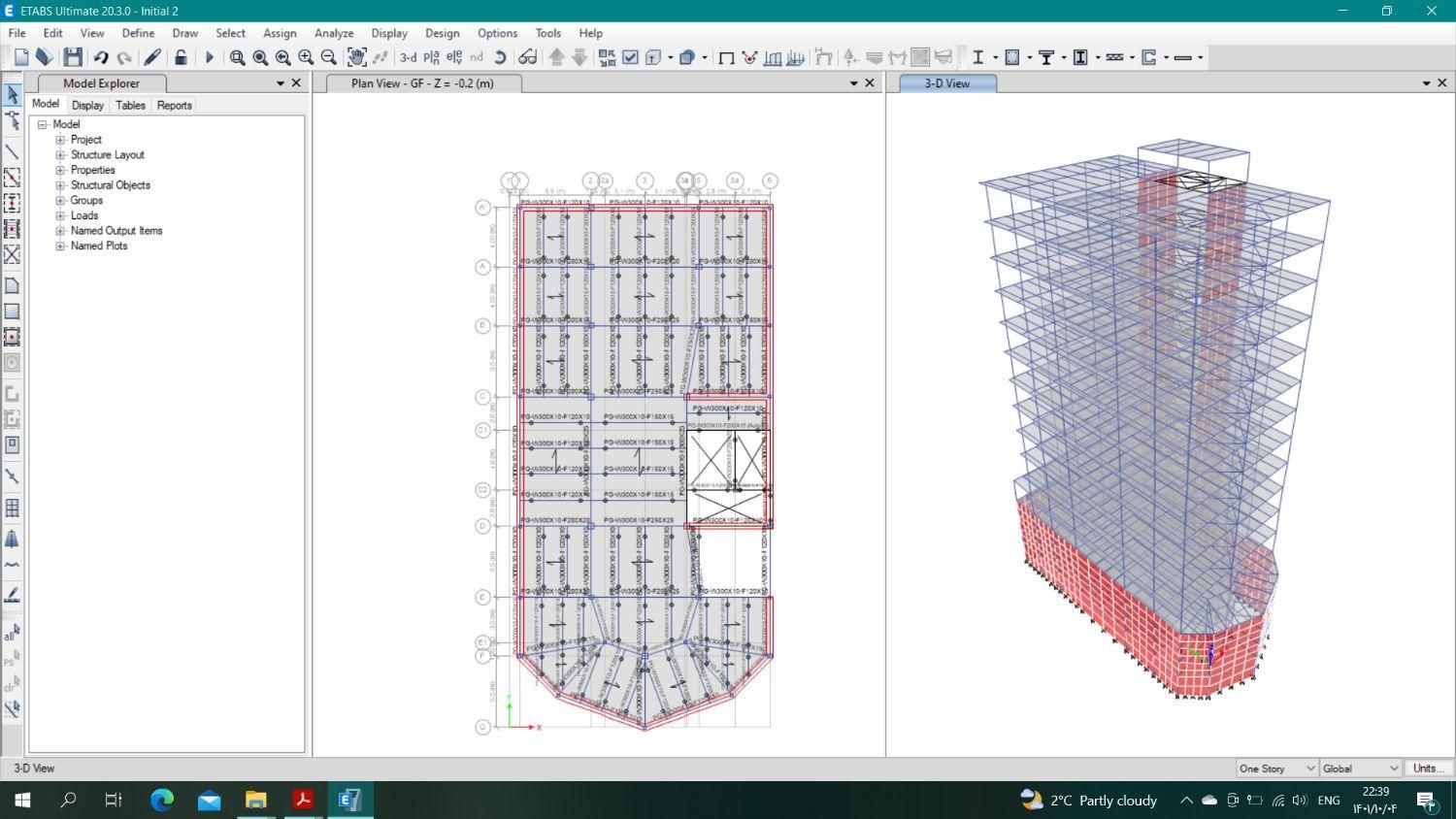Image resolution: width=1456 pixels, height=819 pixels.
Task: Select the pointer Select Object tool
Action: tap(12, 94)
